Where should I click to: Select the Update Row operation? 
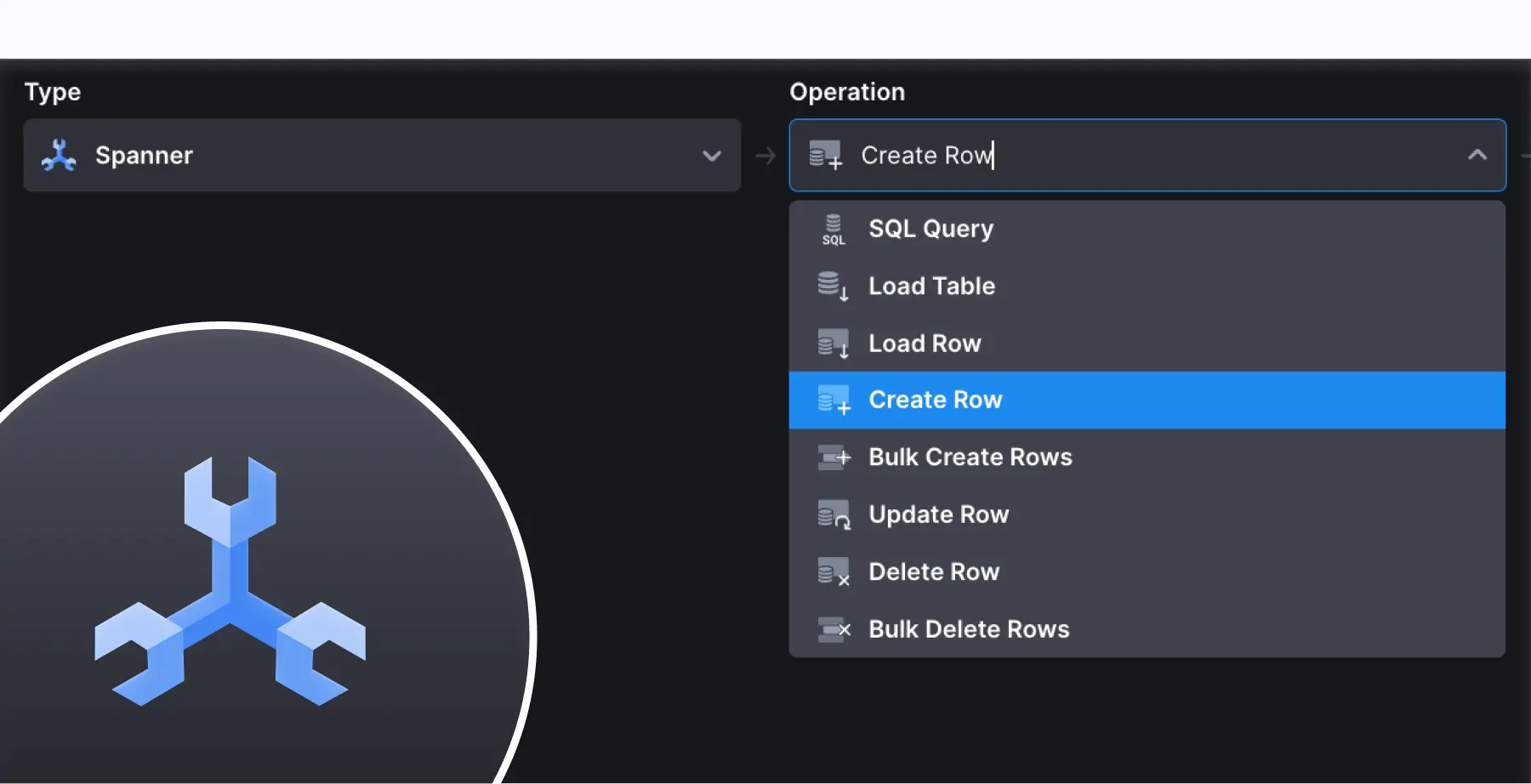1147,514
